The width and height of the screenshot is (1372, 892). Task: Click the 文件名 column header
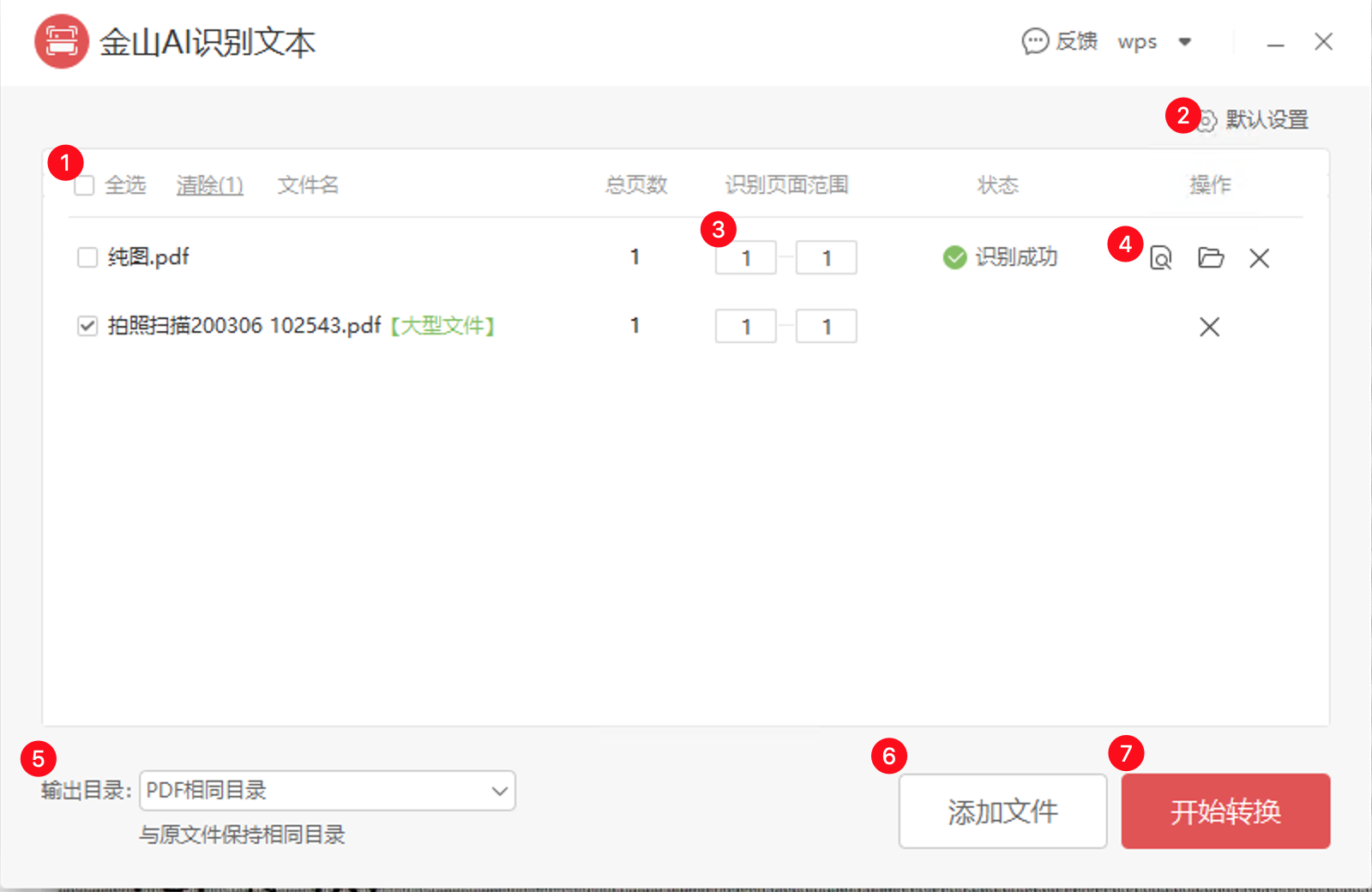(307, 185)
